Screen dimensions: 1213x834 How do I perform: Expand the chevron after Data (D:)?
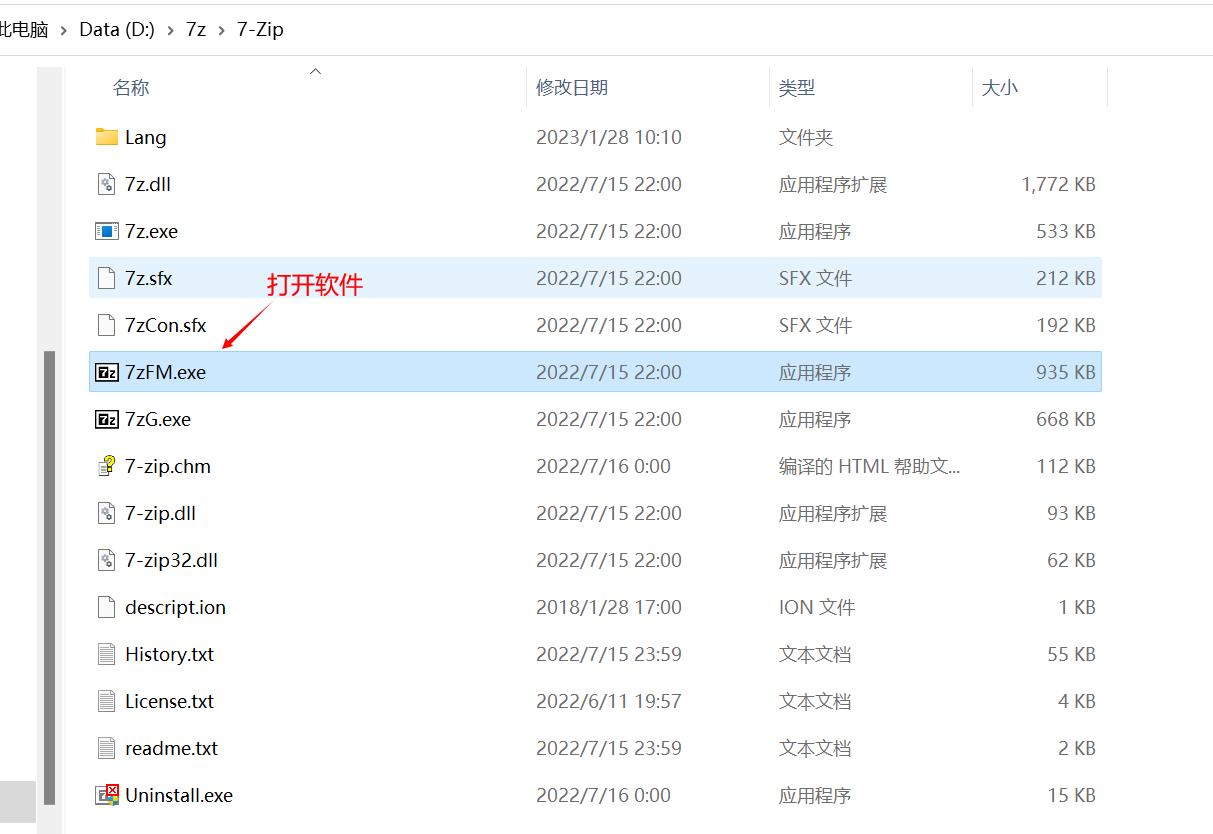tap(170, 30)
